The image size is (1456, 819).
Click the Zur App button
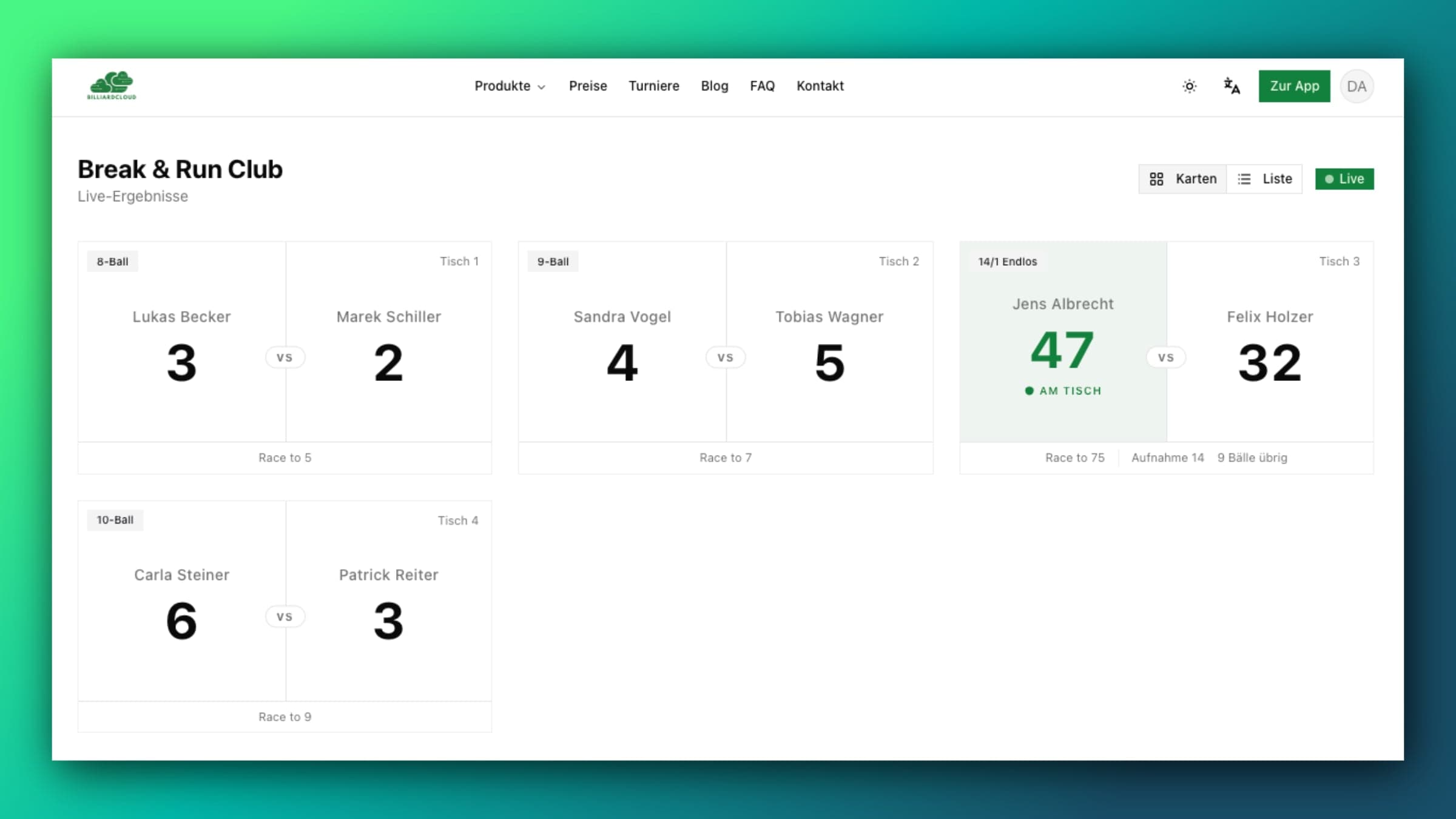coord(1294,86)
